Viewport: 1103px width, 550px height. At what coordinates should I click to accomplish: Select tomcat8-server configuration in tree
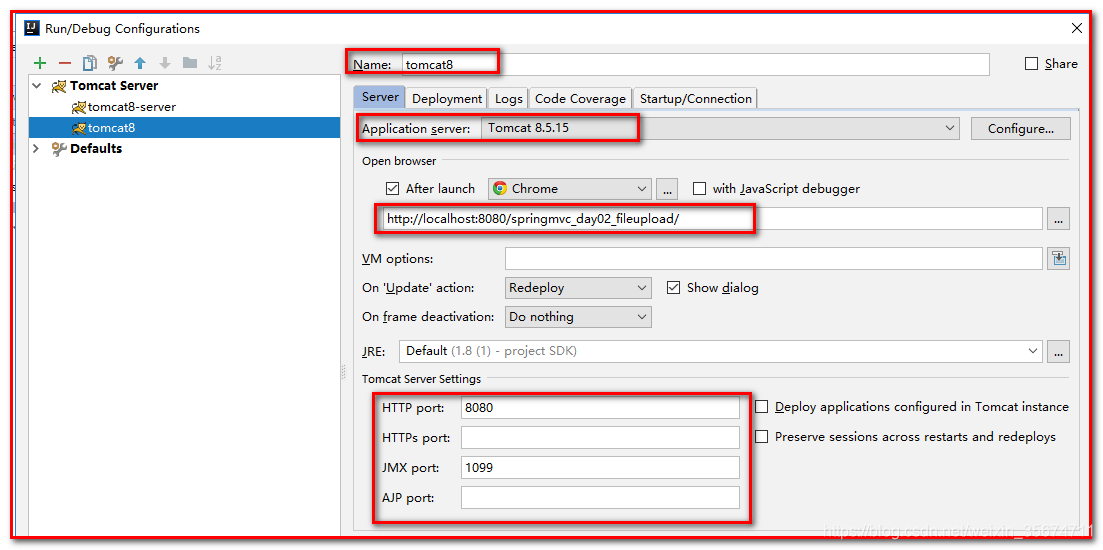pyautogui.click(x=132, y=107)
